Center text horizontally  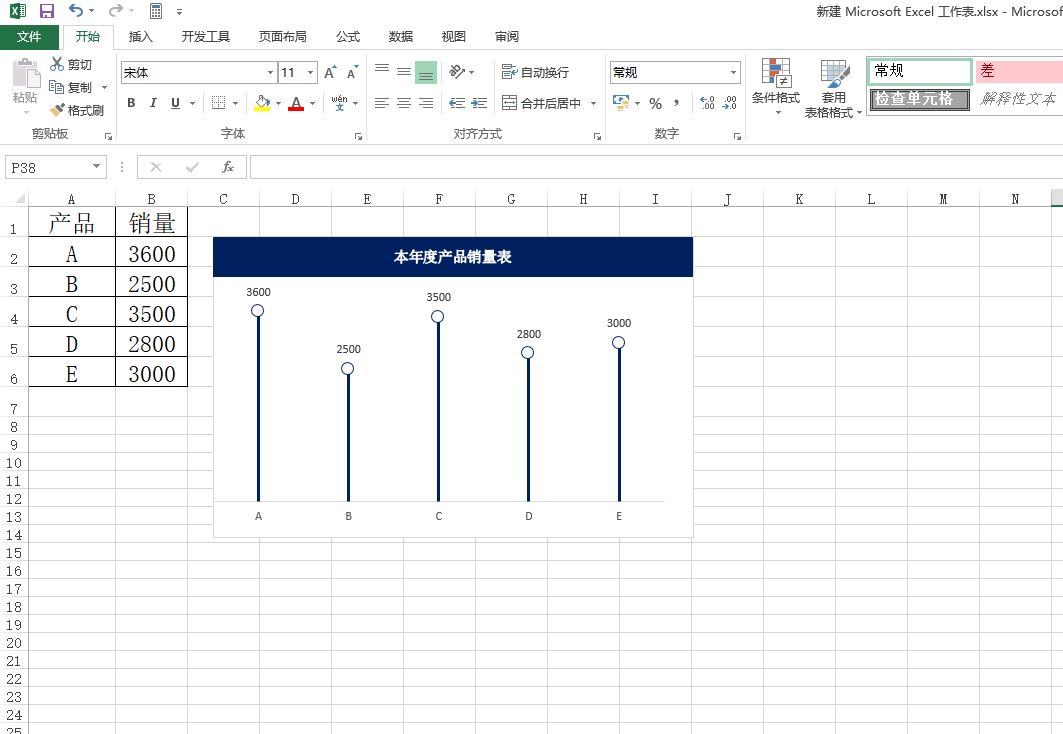(404, 103)
